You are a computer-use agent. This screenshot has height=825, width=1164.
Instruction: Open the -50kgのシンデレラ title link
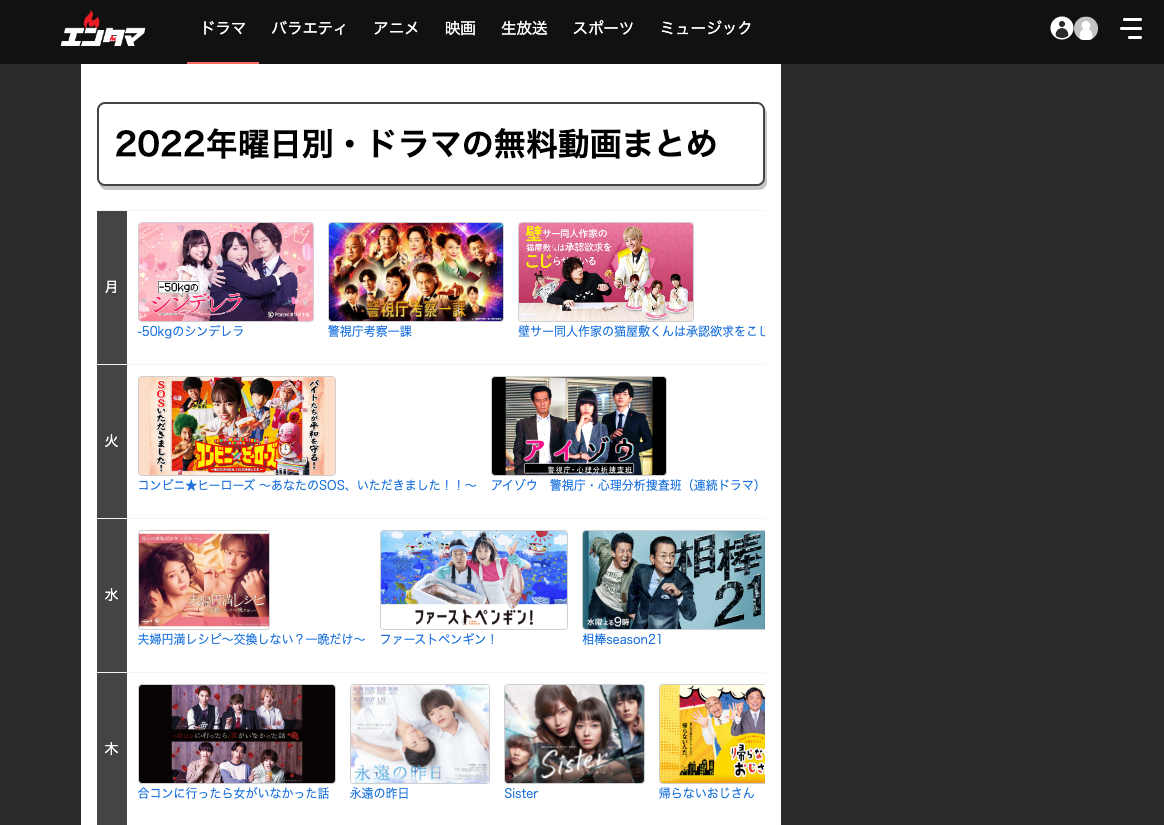[x=191, y=331]
